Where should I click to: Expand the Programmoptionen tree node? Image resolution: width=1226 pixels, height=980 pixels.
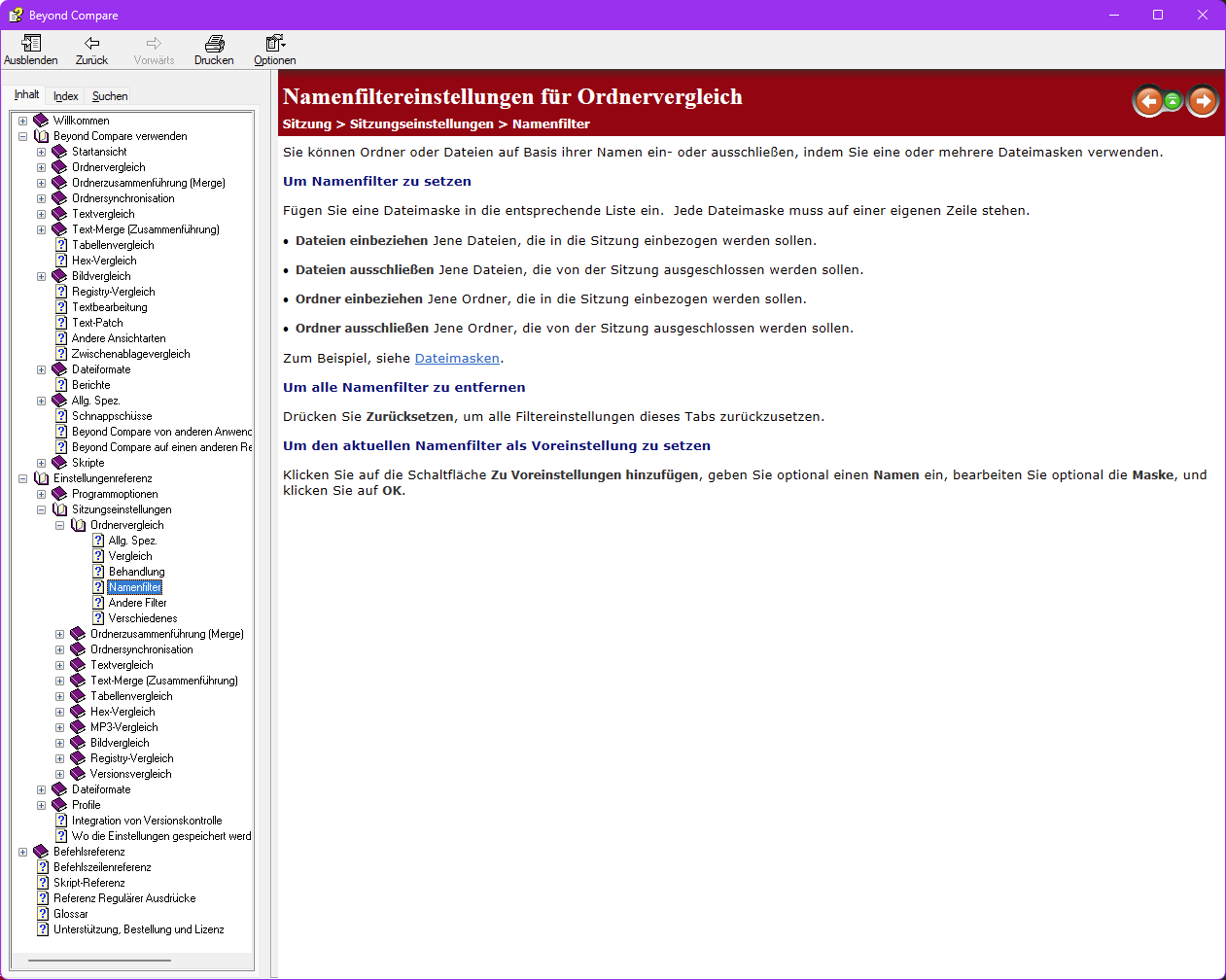[x=41, y=494]
